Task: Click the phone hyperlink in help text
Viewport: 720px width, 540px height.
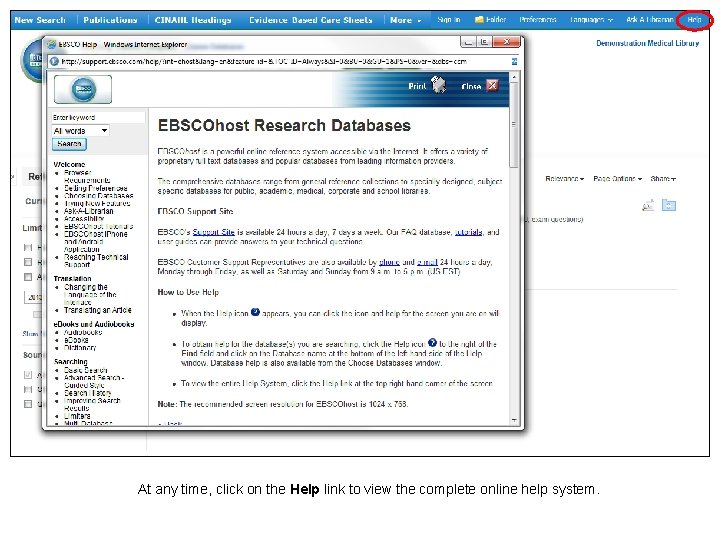Action: (389, 262)
